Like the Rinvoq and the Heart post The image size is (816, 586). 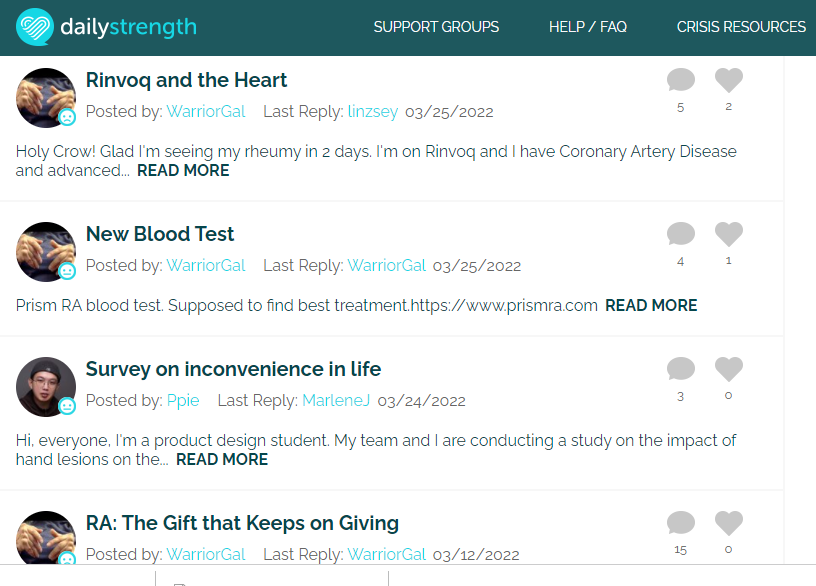pos(729,81)
